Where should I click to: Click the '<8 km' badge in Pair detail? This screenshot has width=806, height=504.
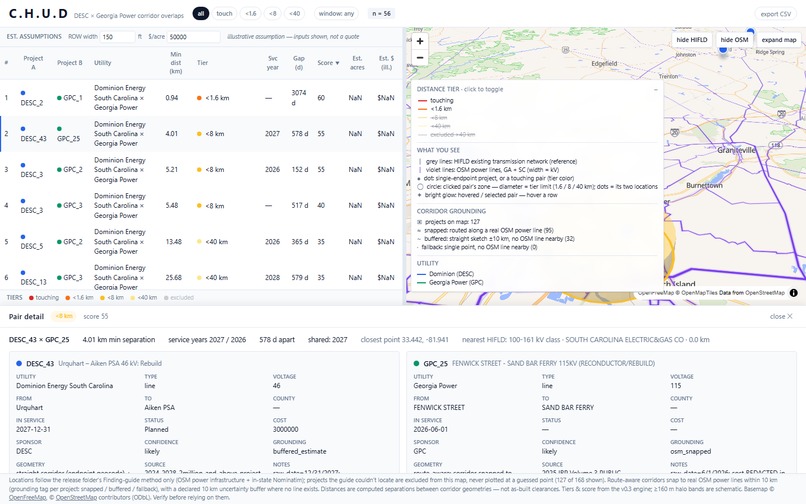[x=64, y=316]
